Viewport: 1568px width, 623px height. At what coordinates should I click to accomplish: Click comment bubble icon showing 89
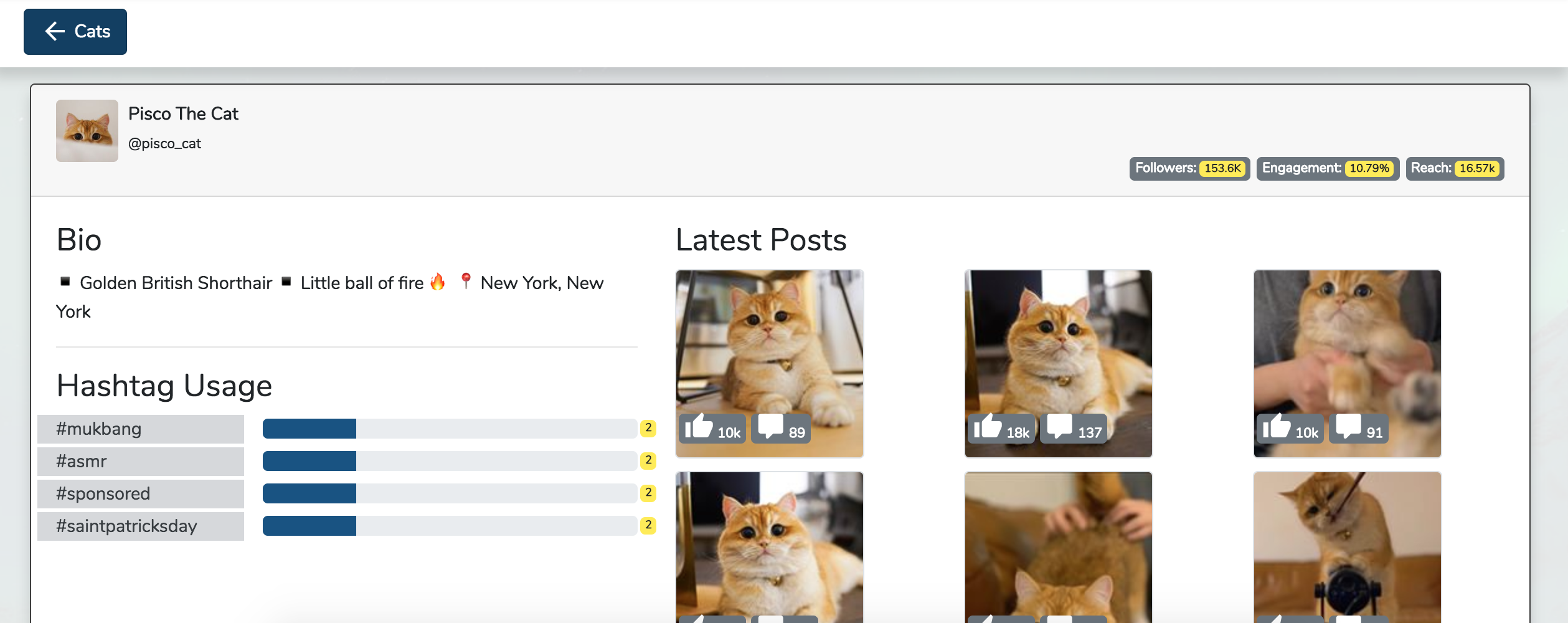[x=771, y=427]
